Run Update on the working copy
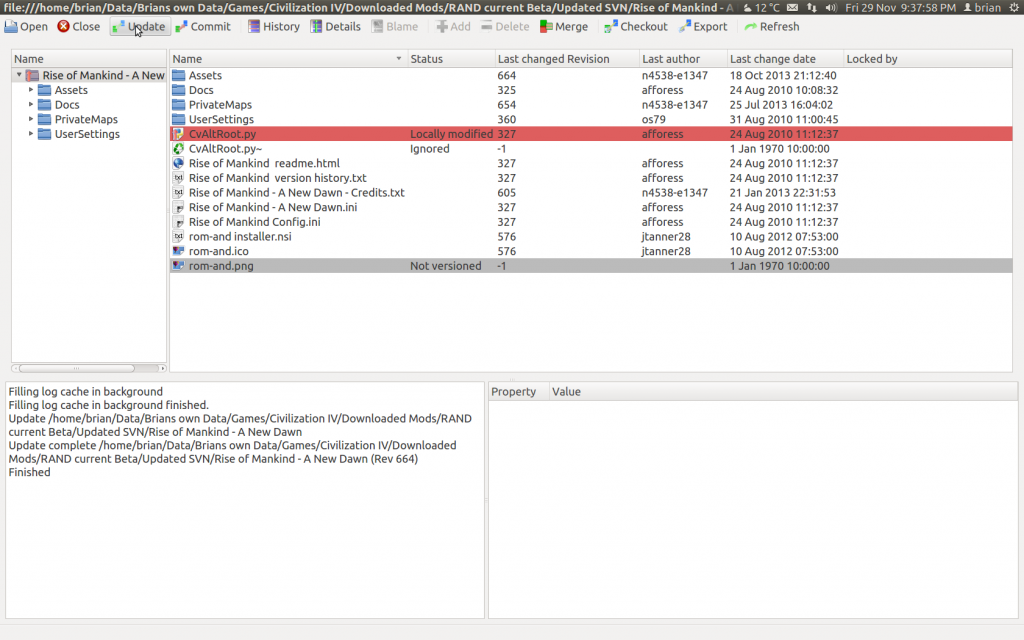This screenshot has height=640, width=1024. [x=139, y=27]
